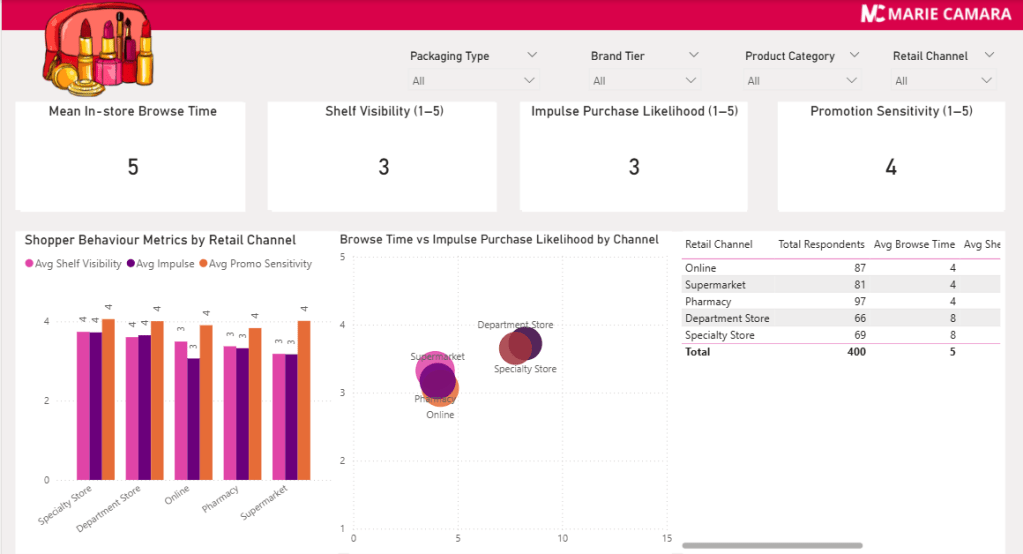The image size is (1023, 554).
Task: Open the Retail Channel 'All' dropdown
Action: [x=943, y=81]
